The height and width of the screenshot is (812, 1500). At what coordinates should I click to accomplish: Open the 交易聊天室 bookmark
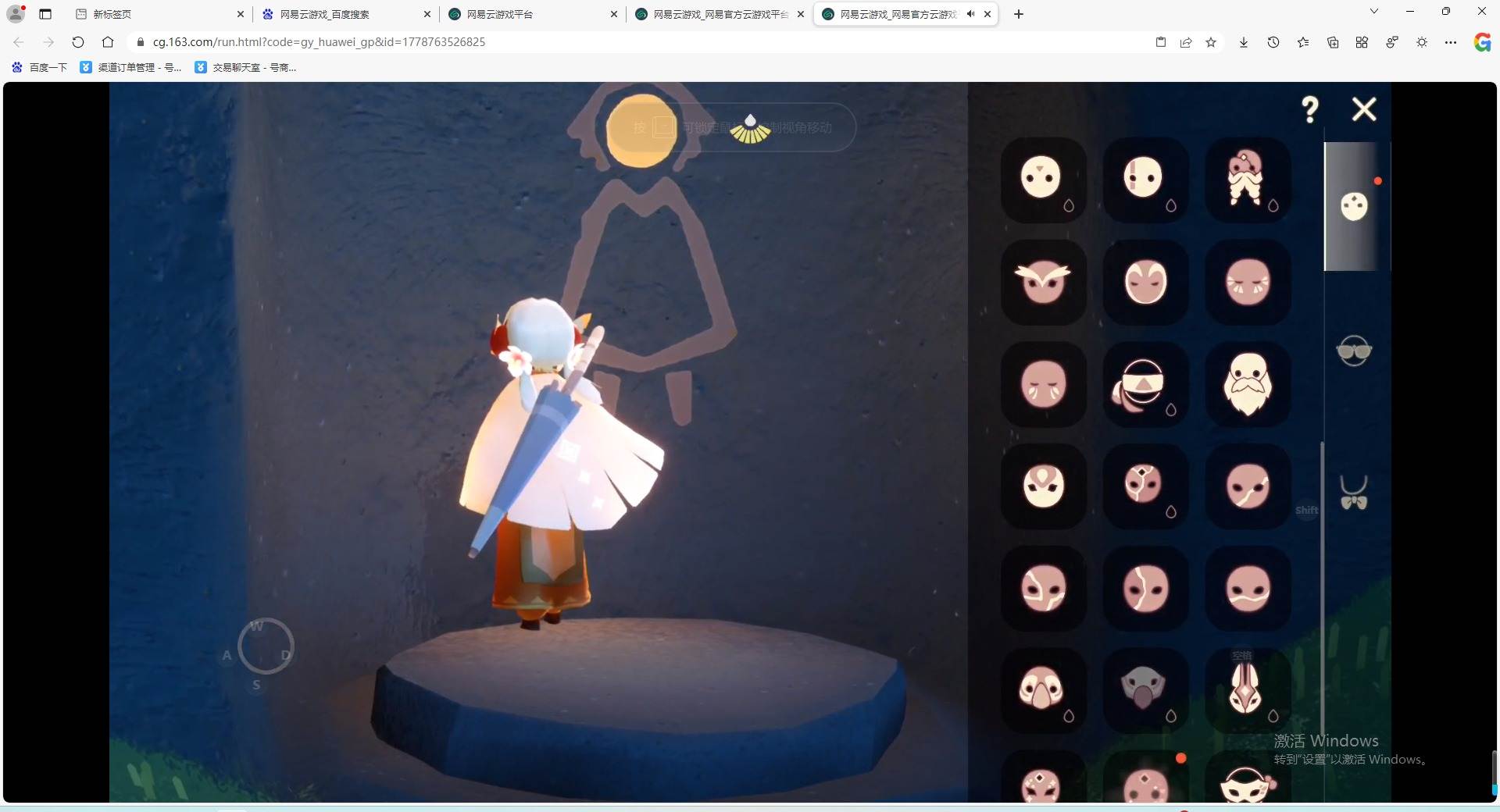tap(246, 68)
